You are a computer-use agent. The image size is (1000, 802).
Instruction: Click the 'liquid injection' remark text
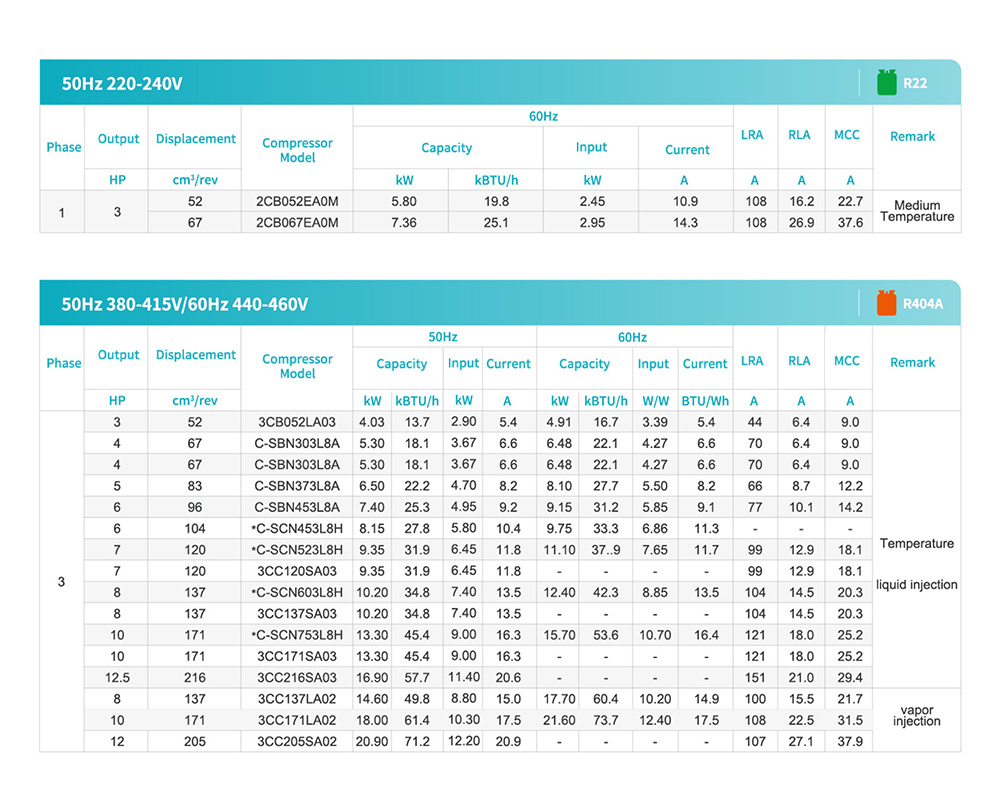tap(916, 585)
